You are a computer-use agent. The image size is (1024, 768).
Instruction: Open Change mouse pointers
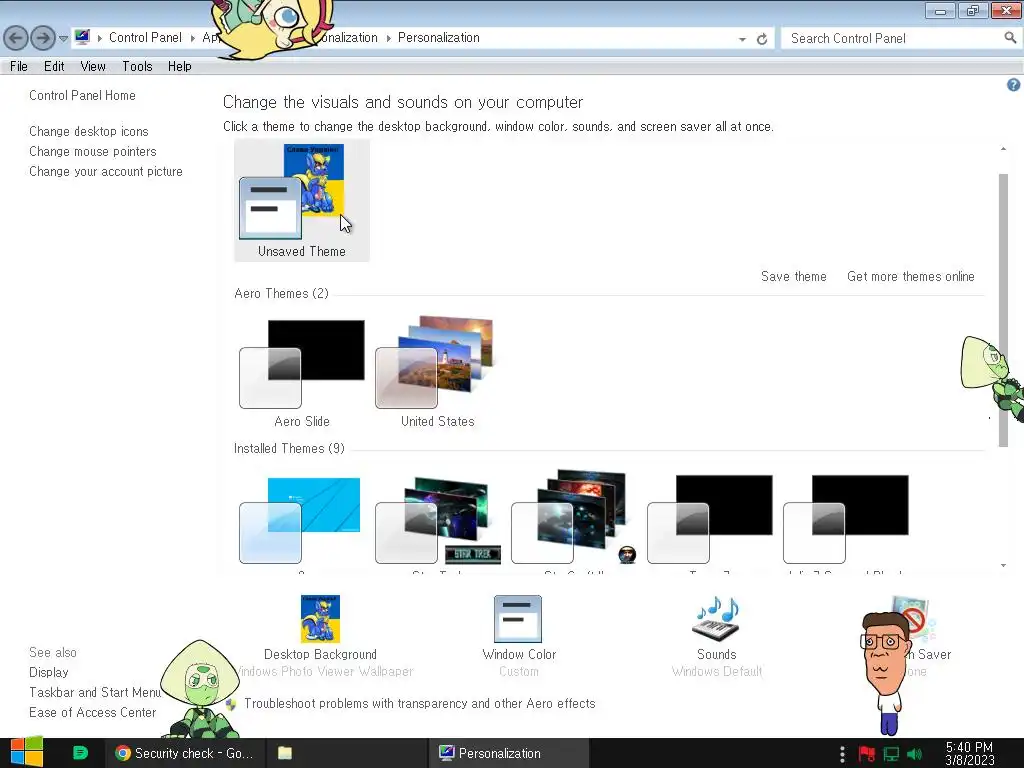pos(93,152)
